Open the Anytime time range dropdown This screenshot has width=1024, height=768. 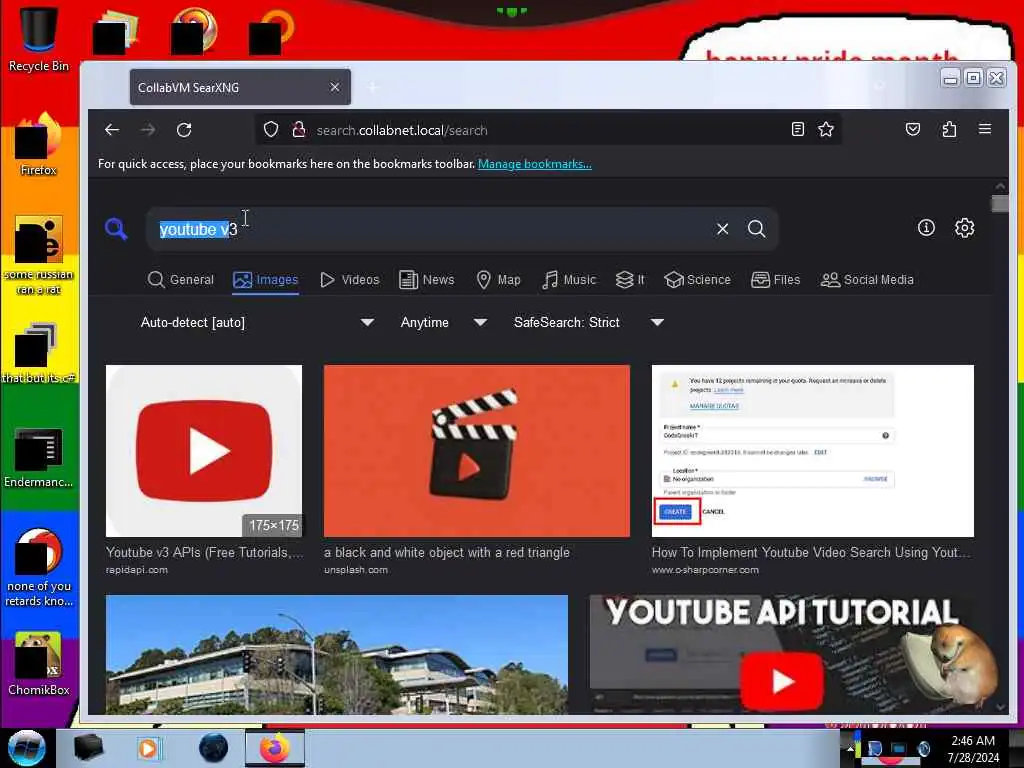pyautogui.click(x=443, y=322)
